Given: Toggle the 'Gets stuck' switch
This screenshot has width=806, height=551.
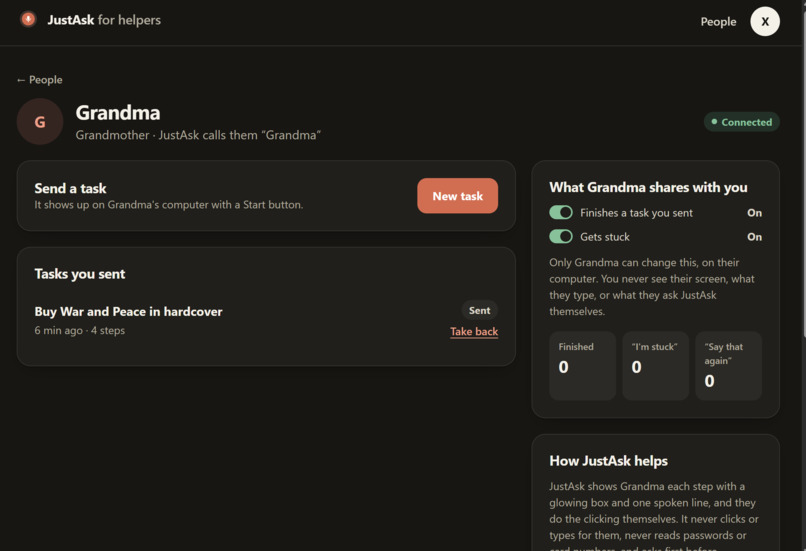Looking at the screenshot, I should point(561,236).
